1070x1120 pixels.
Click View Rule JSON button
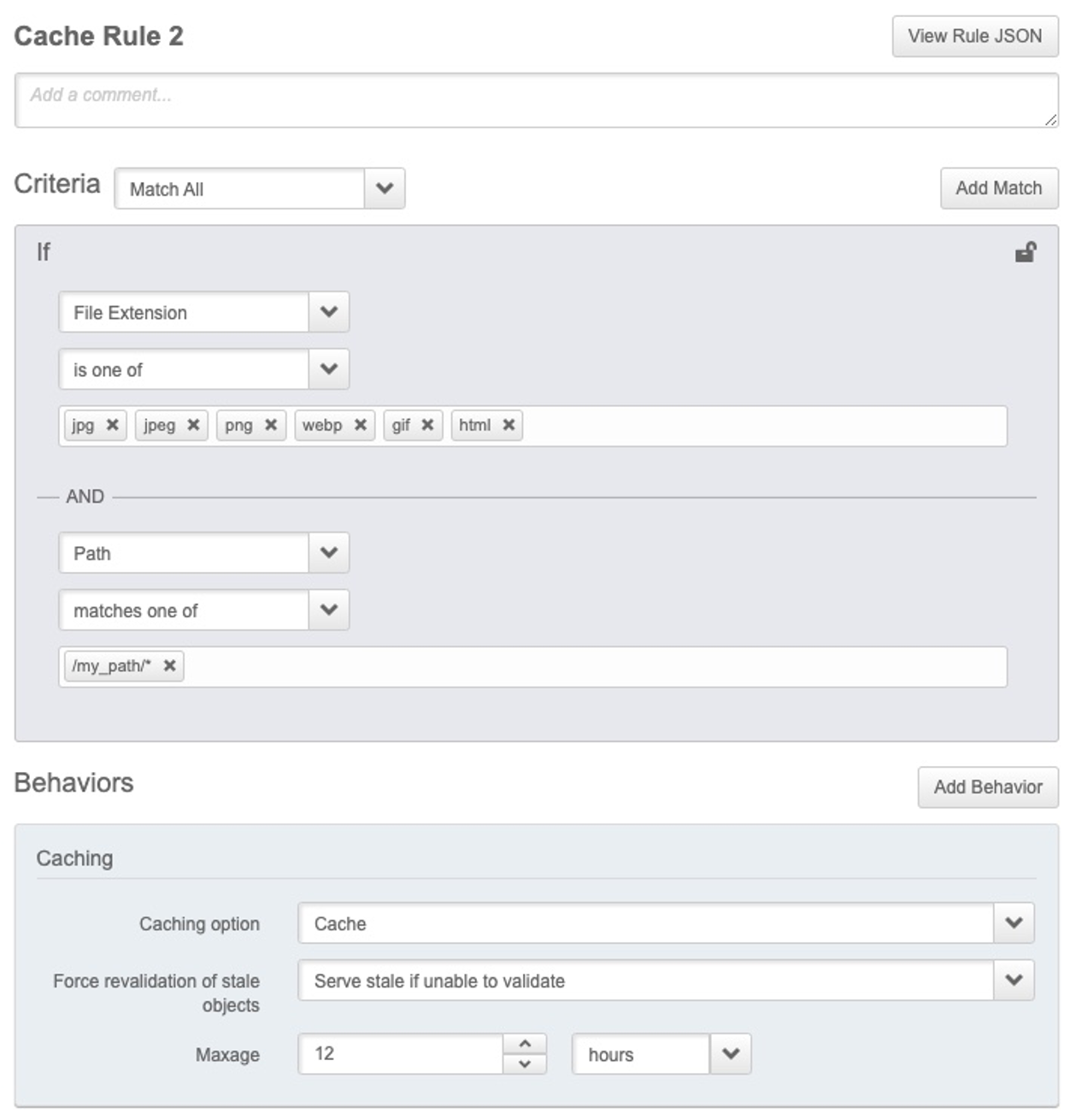click(x=974, y=37)
